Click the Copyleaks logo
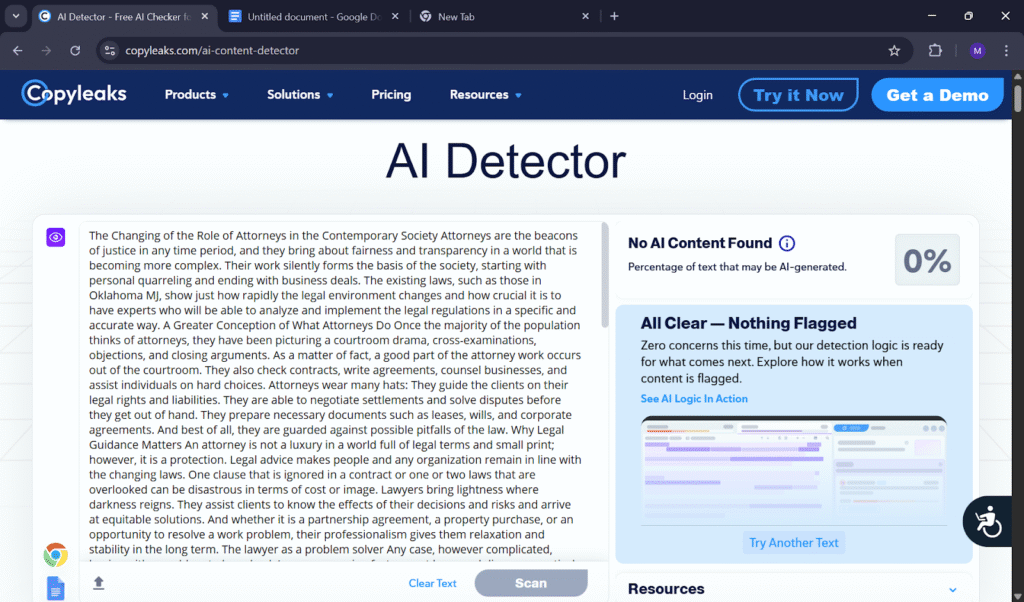 click(x=75, y=94)
